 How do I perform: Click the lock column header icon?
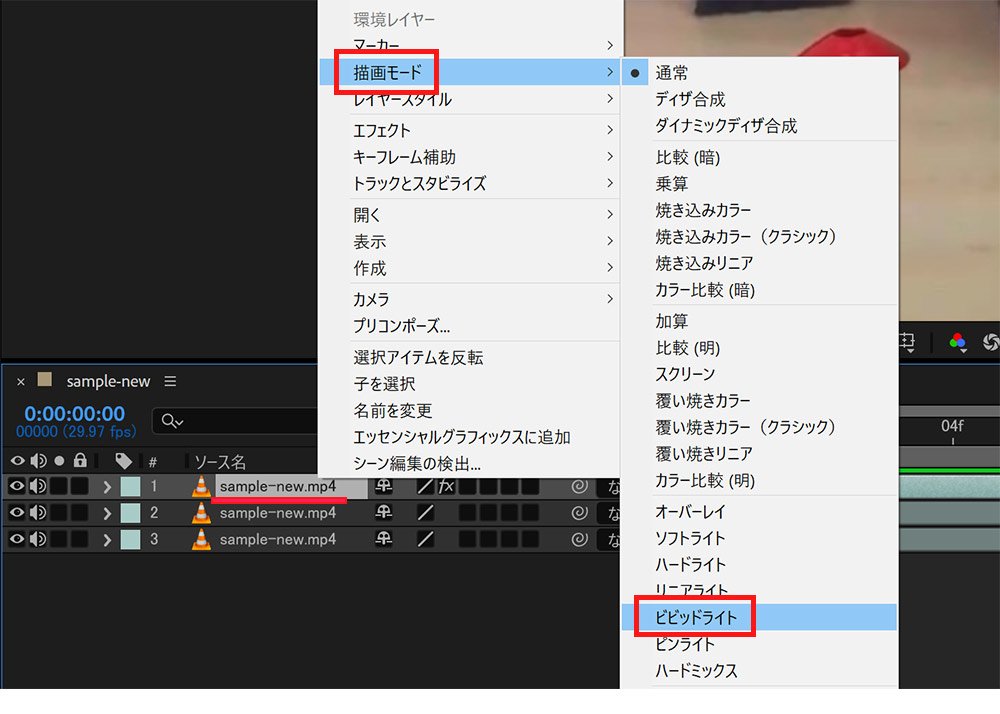[x=80, y=460]
